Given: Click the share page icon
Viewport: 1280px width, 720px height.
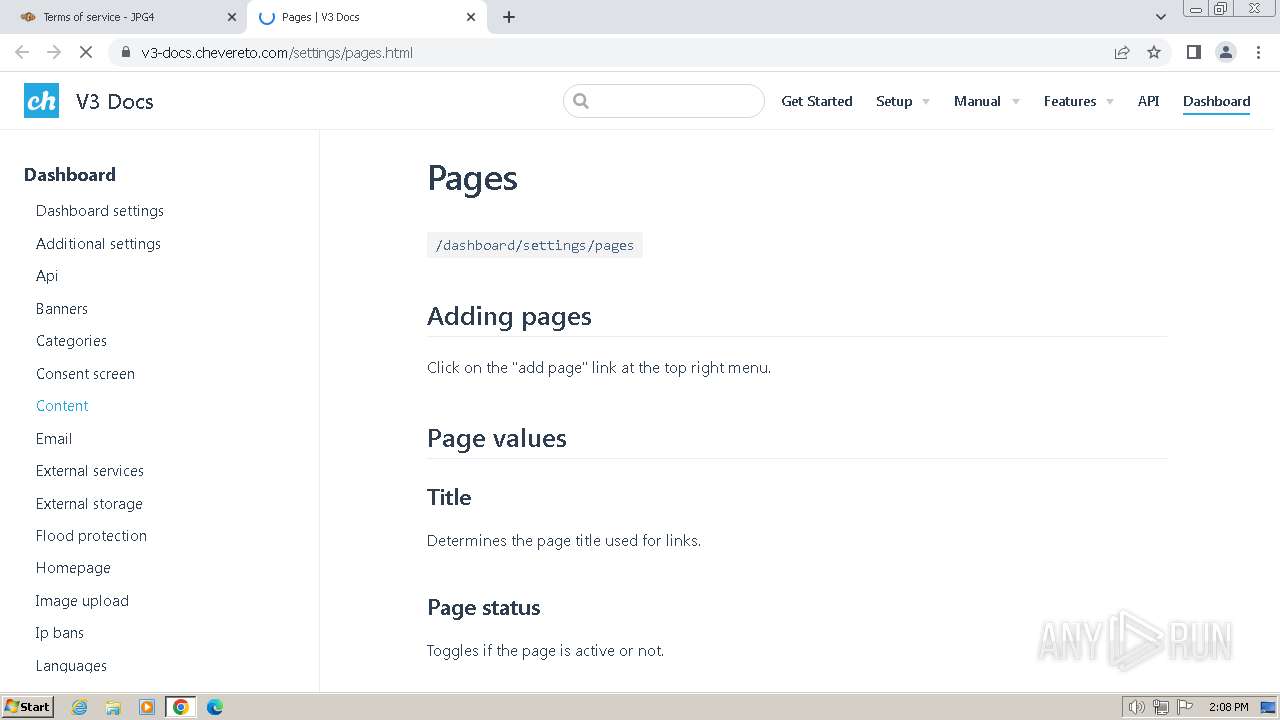Looking at the screenshot, I should tap(1122, 52).
